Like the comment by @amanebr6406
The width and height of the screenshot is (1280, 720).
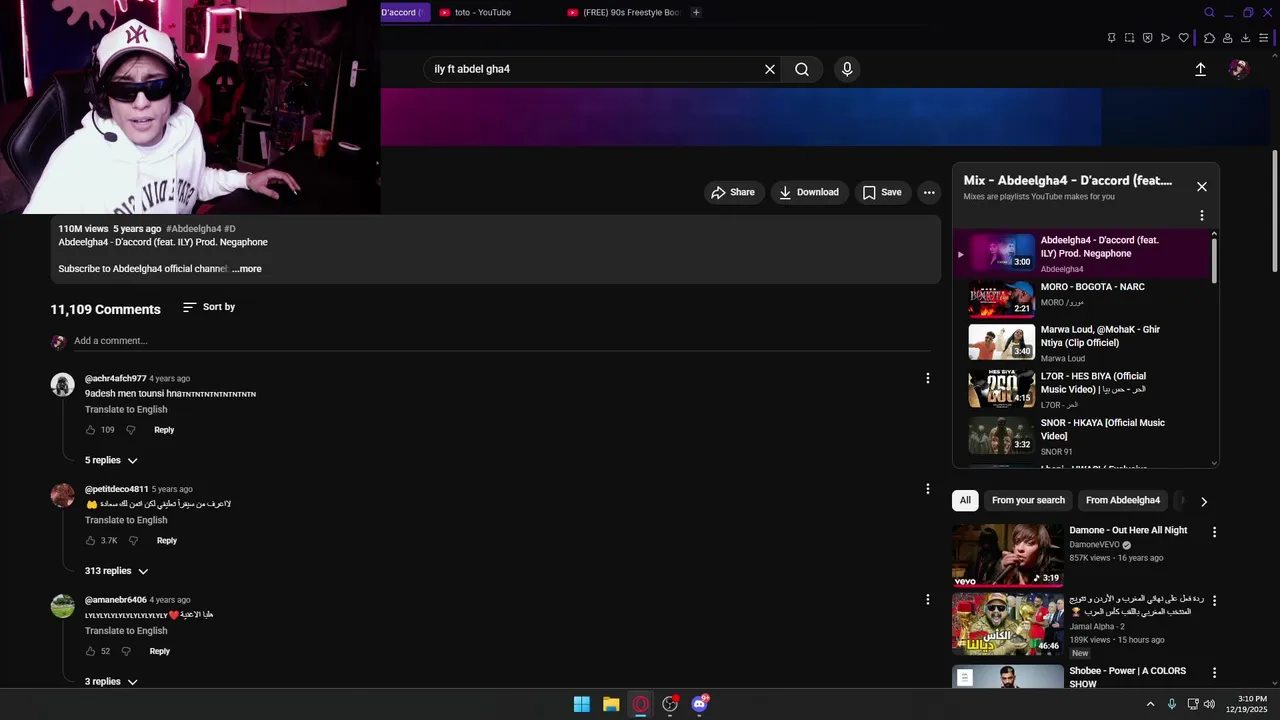tap(90, 651)
